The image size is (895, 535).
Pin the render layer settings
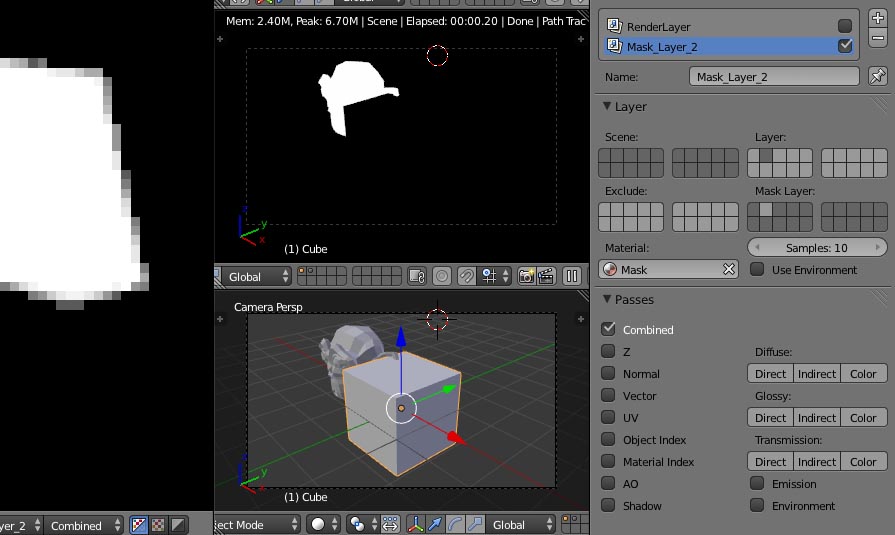878,76
